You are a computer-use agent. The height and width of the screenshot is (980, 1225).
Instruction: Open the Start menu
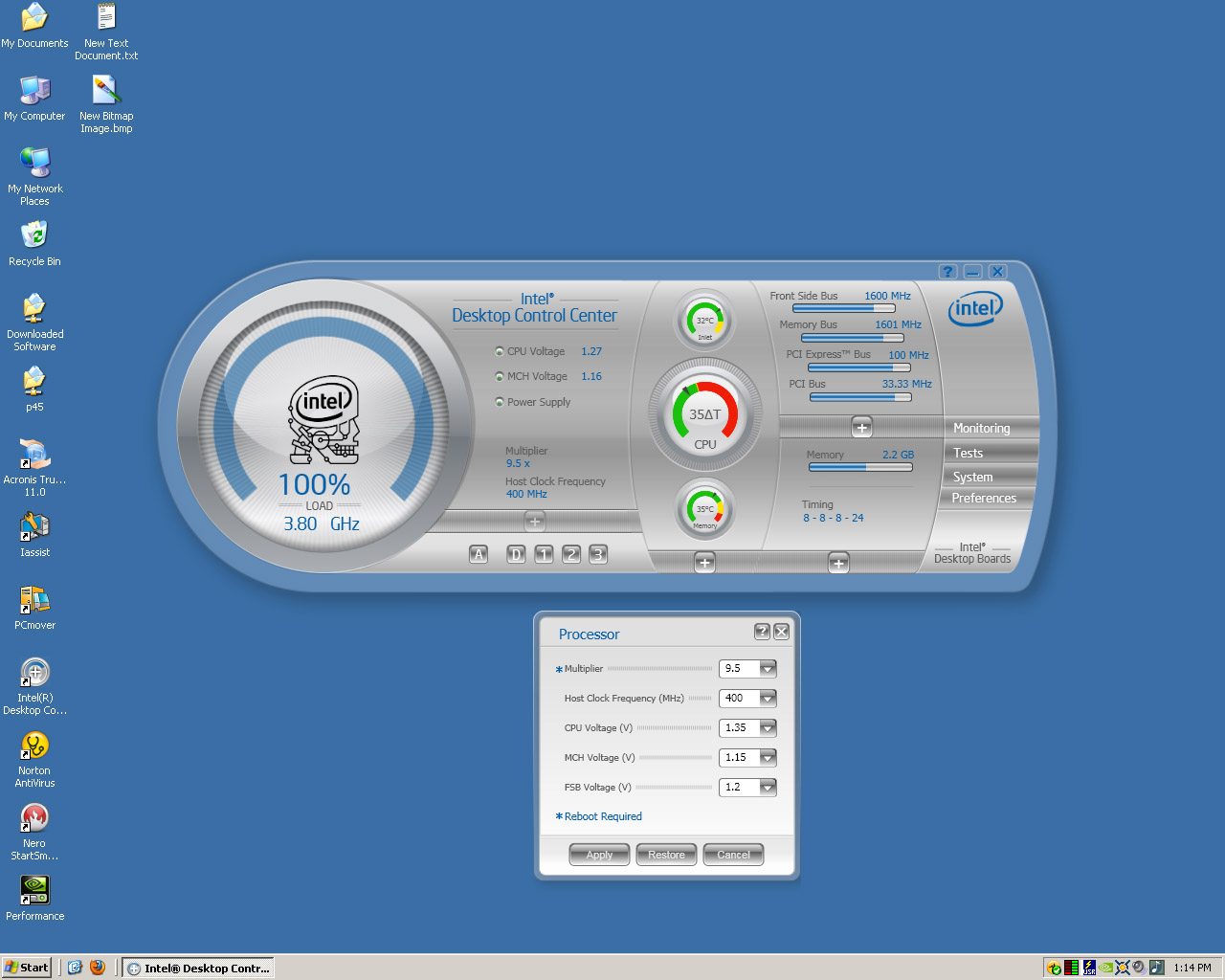tap(27, 968)
